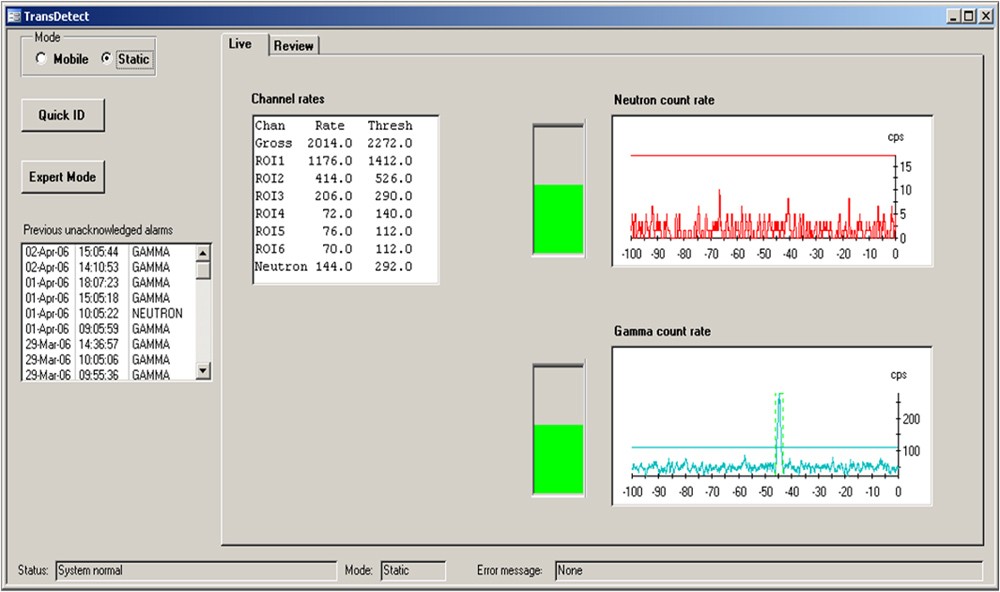Screen dimensions: 1000x592
Task: Select the 01-Apr-06 10:05:22 NEUTRON alarm
Action: (100, 313)
